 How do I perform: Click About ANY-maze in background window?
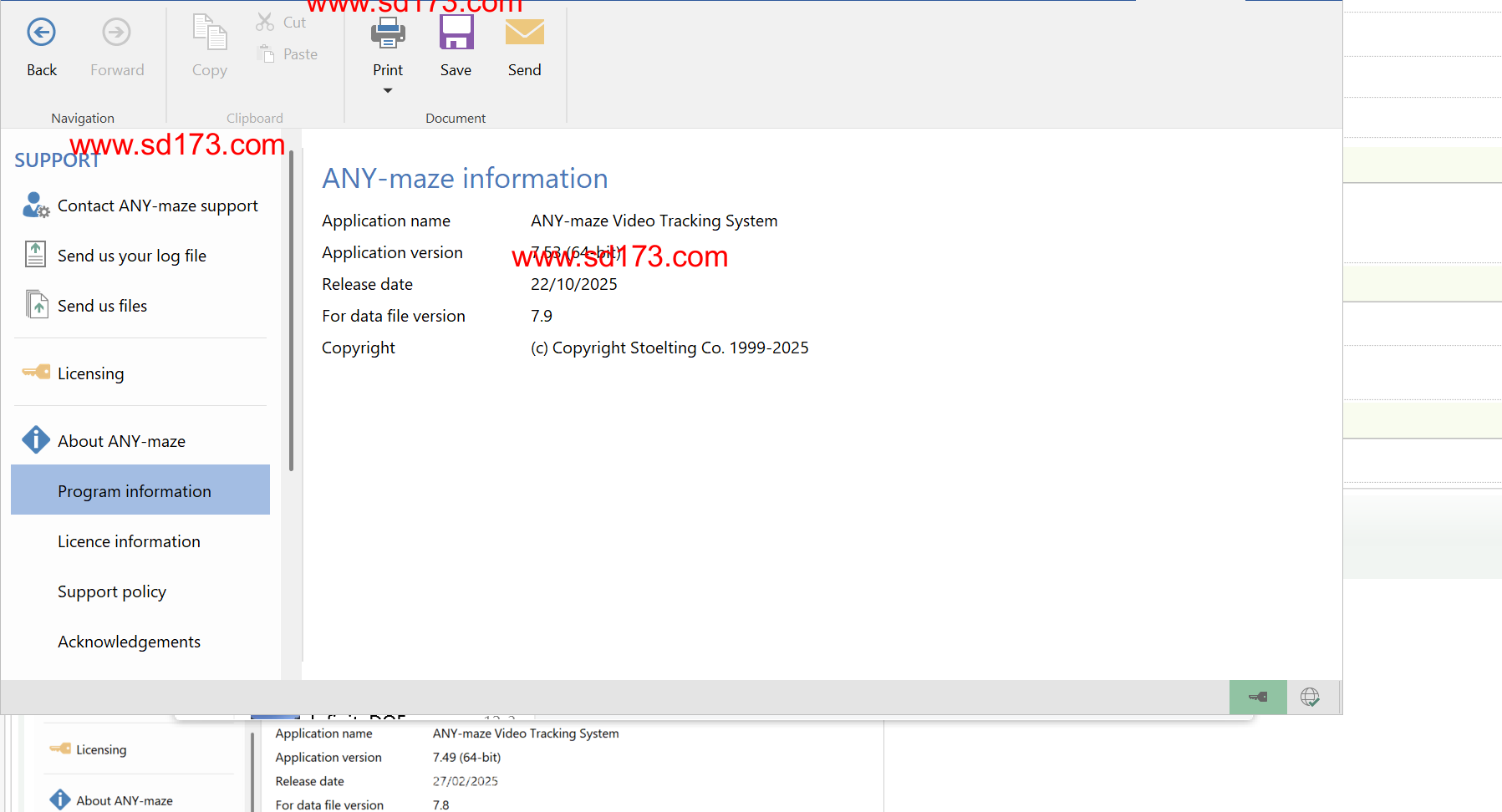tap(124, 800)
